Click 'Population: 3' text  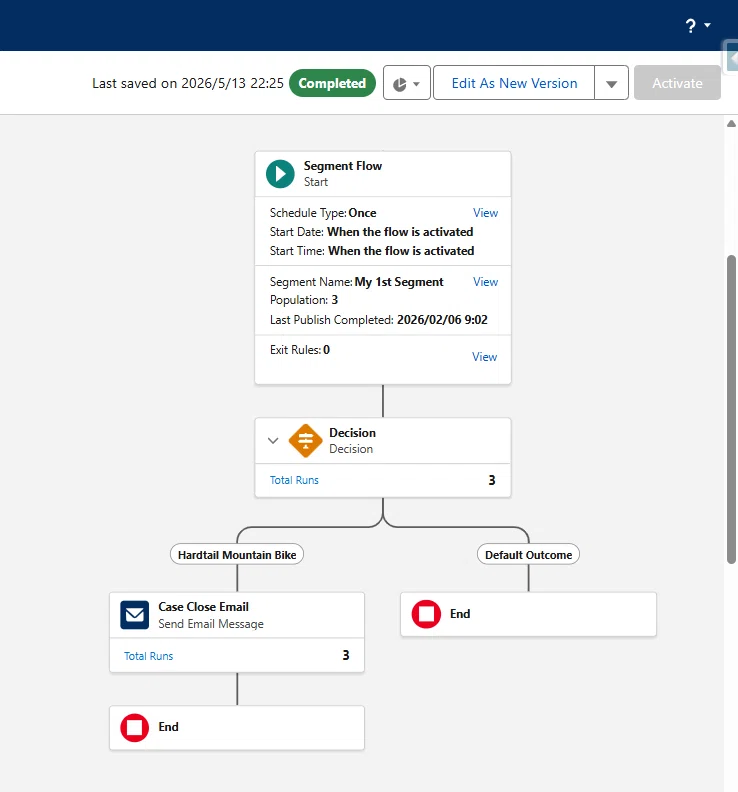tap(304, 300)
